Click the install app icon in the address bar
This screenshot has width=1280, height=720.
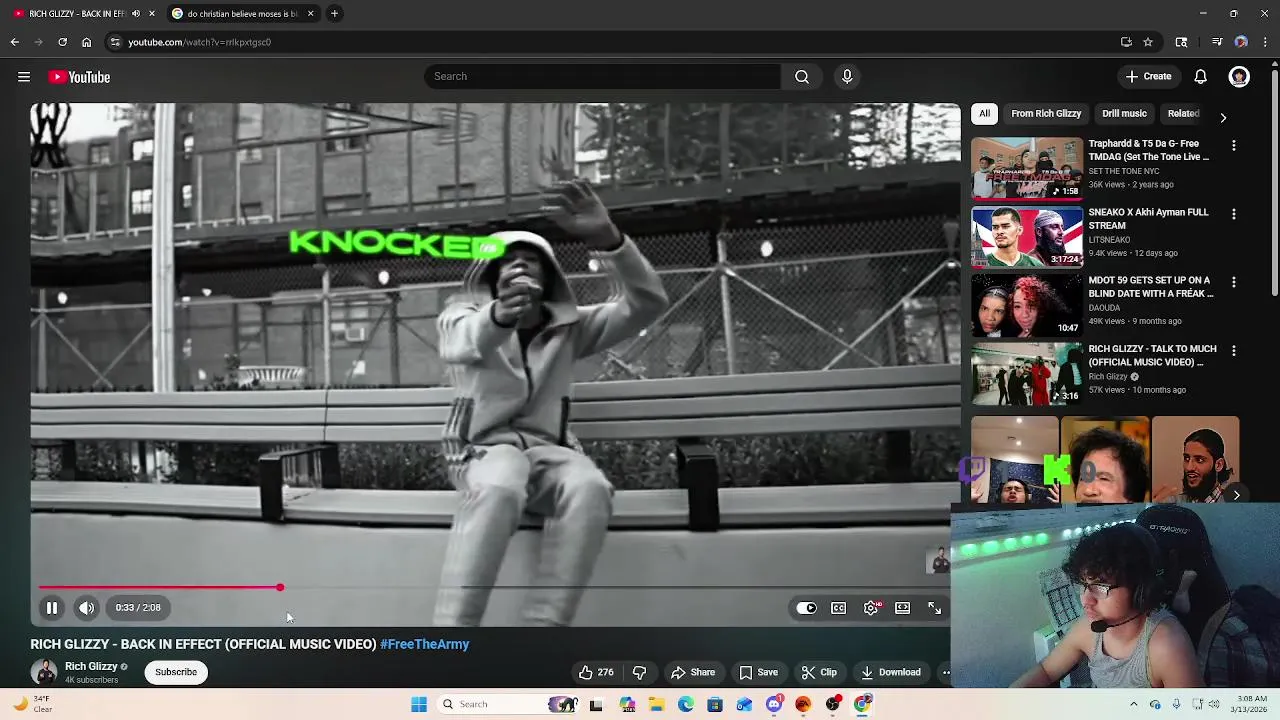(1126, 42)
